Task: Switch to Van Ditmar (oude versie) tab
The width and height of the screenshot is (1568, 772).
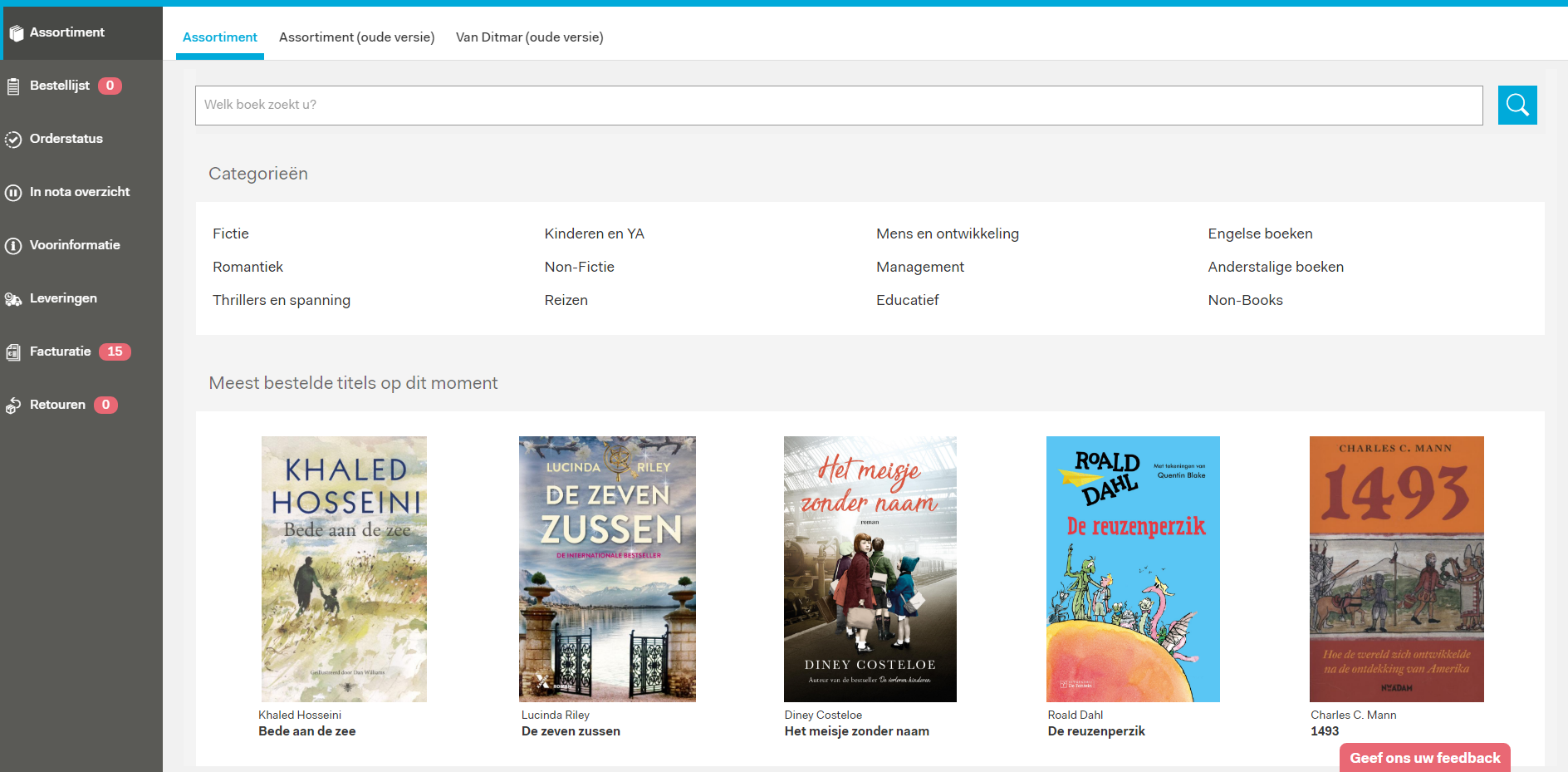Action: click(530, 37)
